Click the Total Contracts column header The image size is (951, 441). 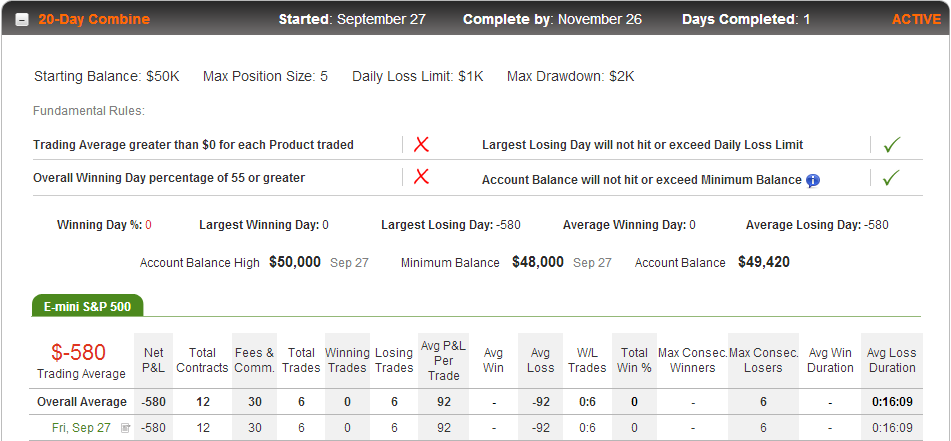tap(203, 360)
